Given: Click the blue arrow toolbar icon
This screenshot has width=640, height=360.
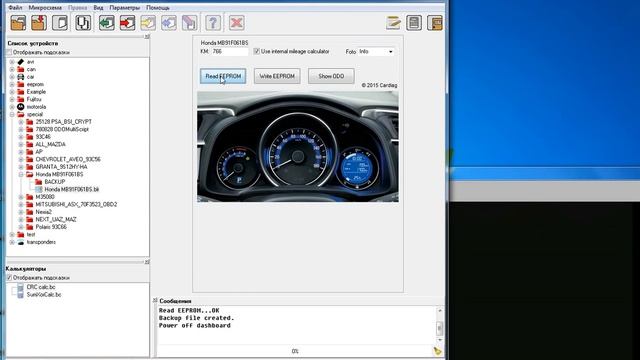Looking at the screenshot, I should point(169,23).
